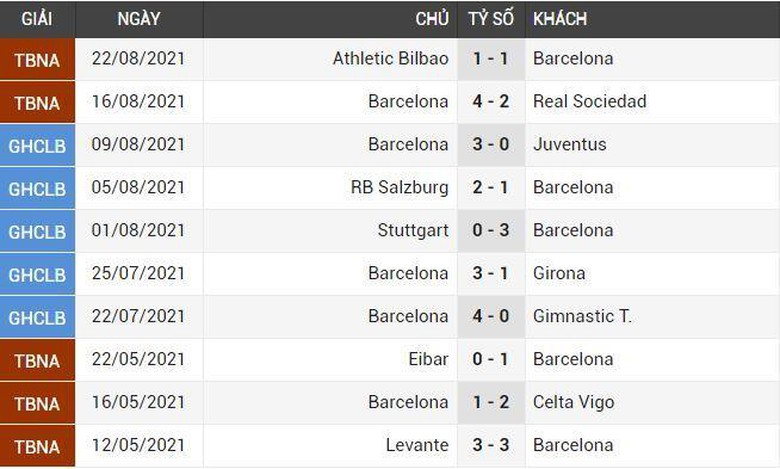Click the 4 - 2 score against Real Sociedad
Image resolution: width=780 pixels, height=469 pixels.
click(x=491, y=101)
